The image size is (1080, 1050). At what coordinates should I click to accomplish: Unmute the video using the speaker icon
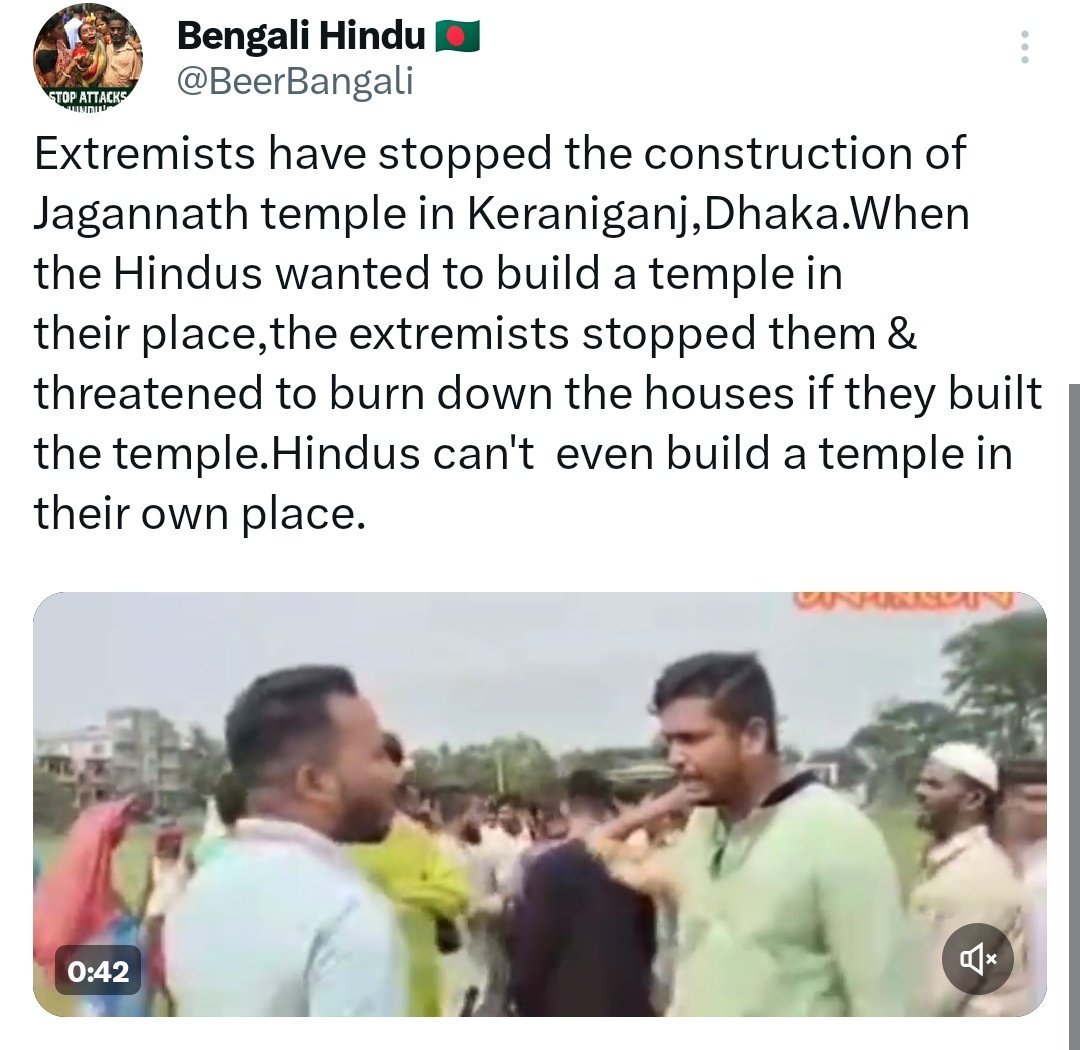pyautogui.click(x=977, y=958)
